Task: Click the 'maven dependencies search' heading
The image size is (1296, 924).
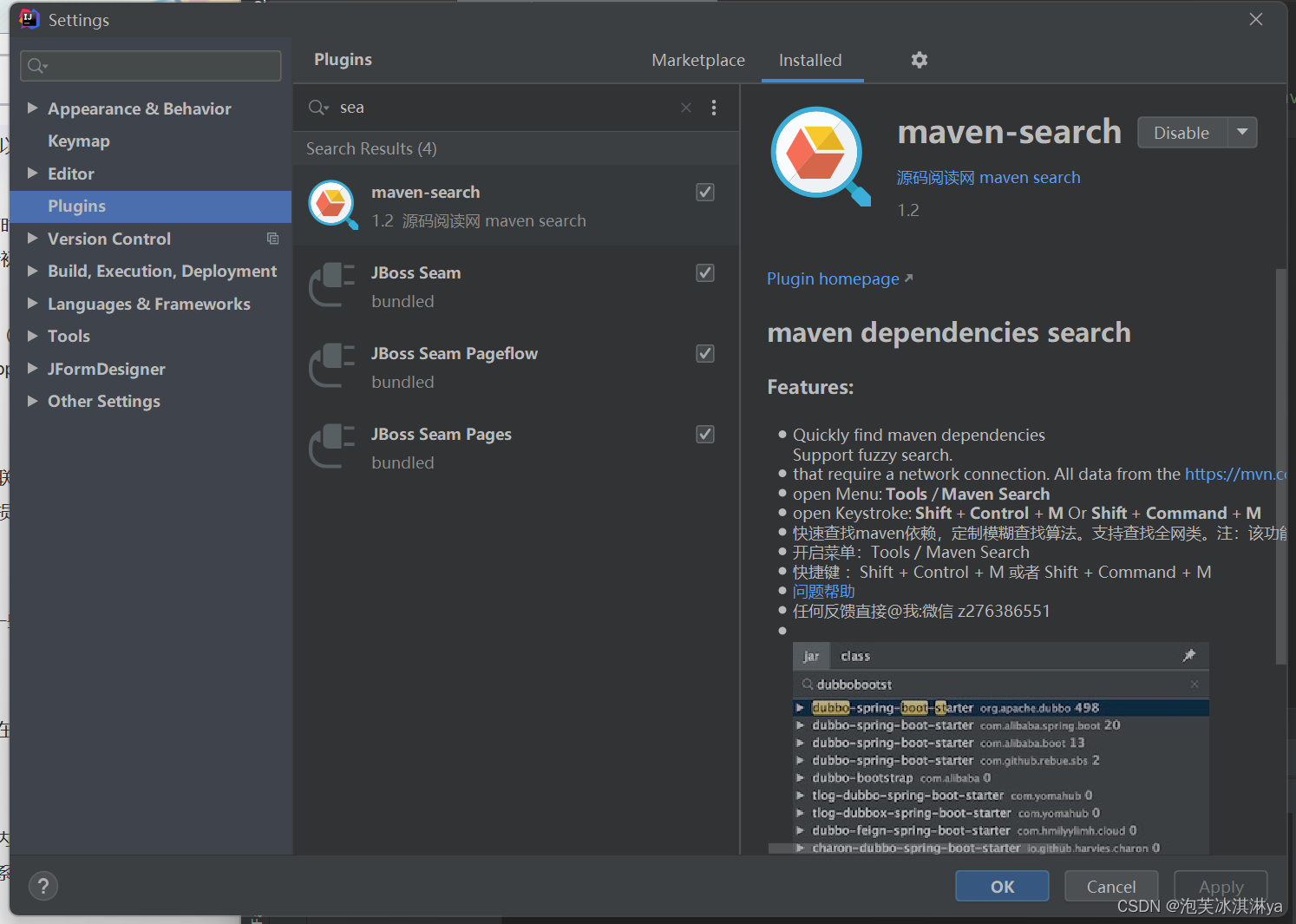Action: point(949,332)
